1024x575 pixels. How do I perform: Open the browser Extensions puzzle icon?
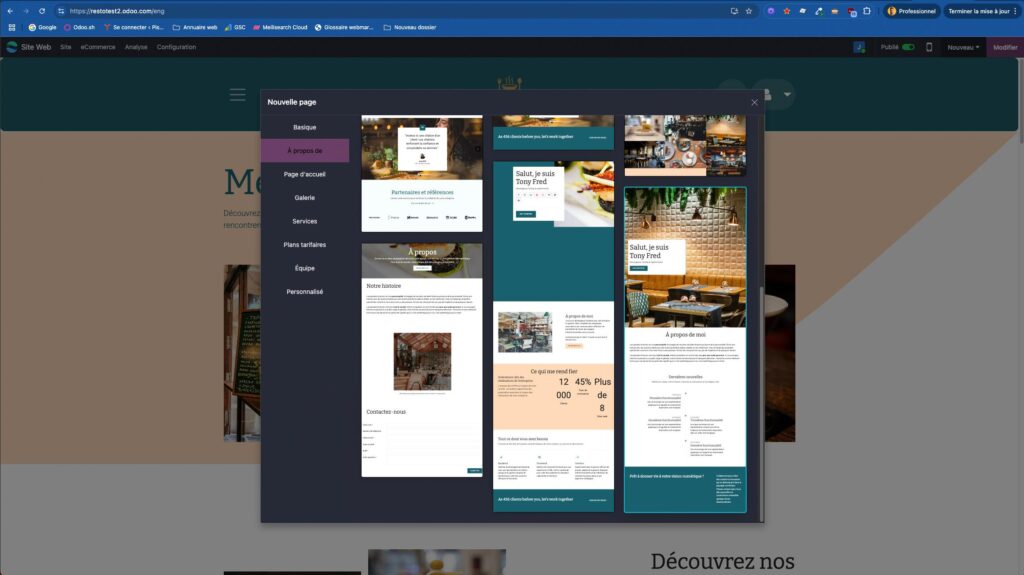tap(867, 11)
